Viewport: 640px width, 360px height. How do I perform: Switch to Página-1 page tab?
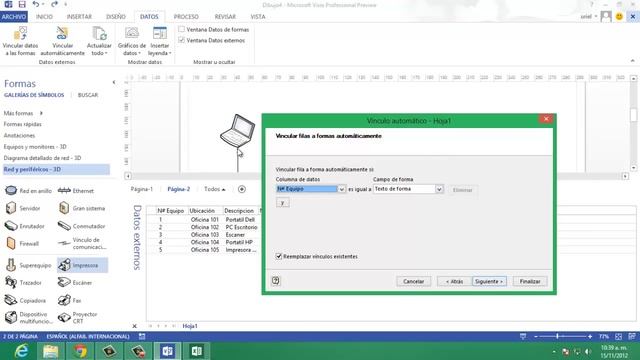click(x=142, y=189)
